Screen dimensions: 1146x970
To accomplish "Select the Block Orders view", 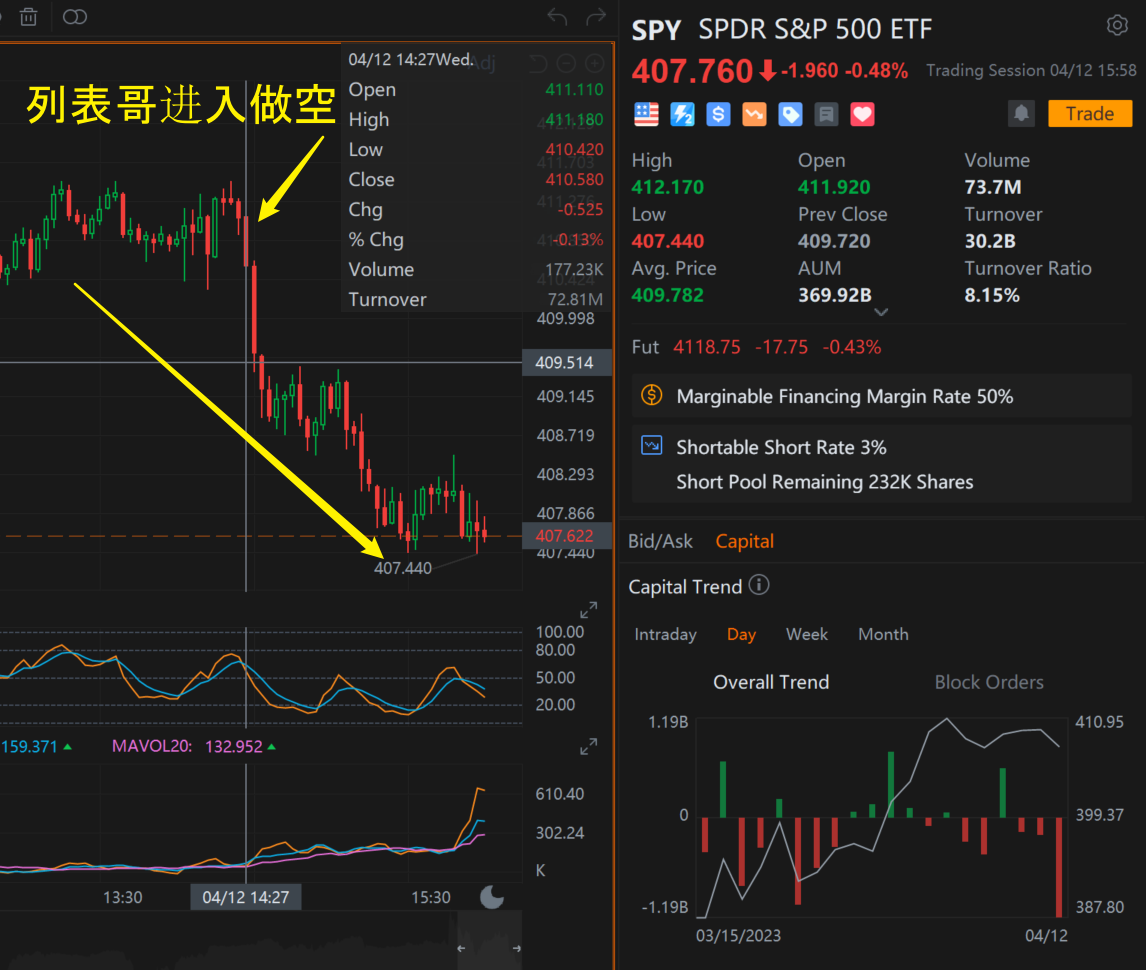I will [x=989, y=682].
